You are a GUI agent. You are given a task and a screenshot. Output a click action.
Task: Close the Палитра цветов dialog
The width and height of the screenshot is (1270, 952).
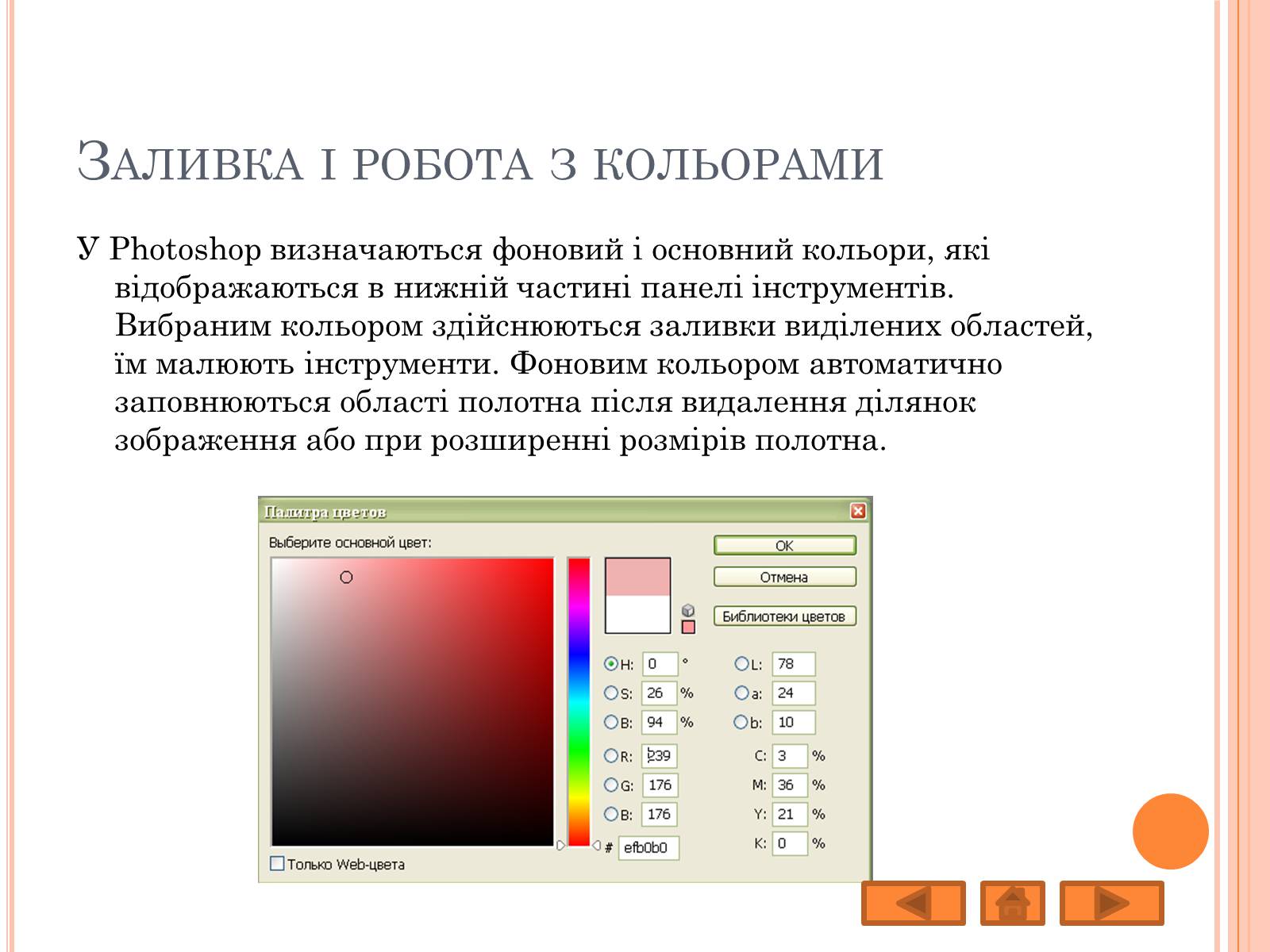(858, 511)
